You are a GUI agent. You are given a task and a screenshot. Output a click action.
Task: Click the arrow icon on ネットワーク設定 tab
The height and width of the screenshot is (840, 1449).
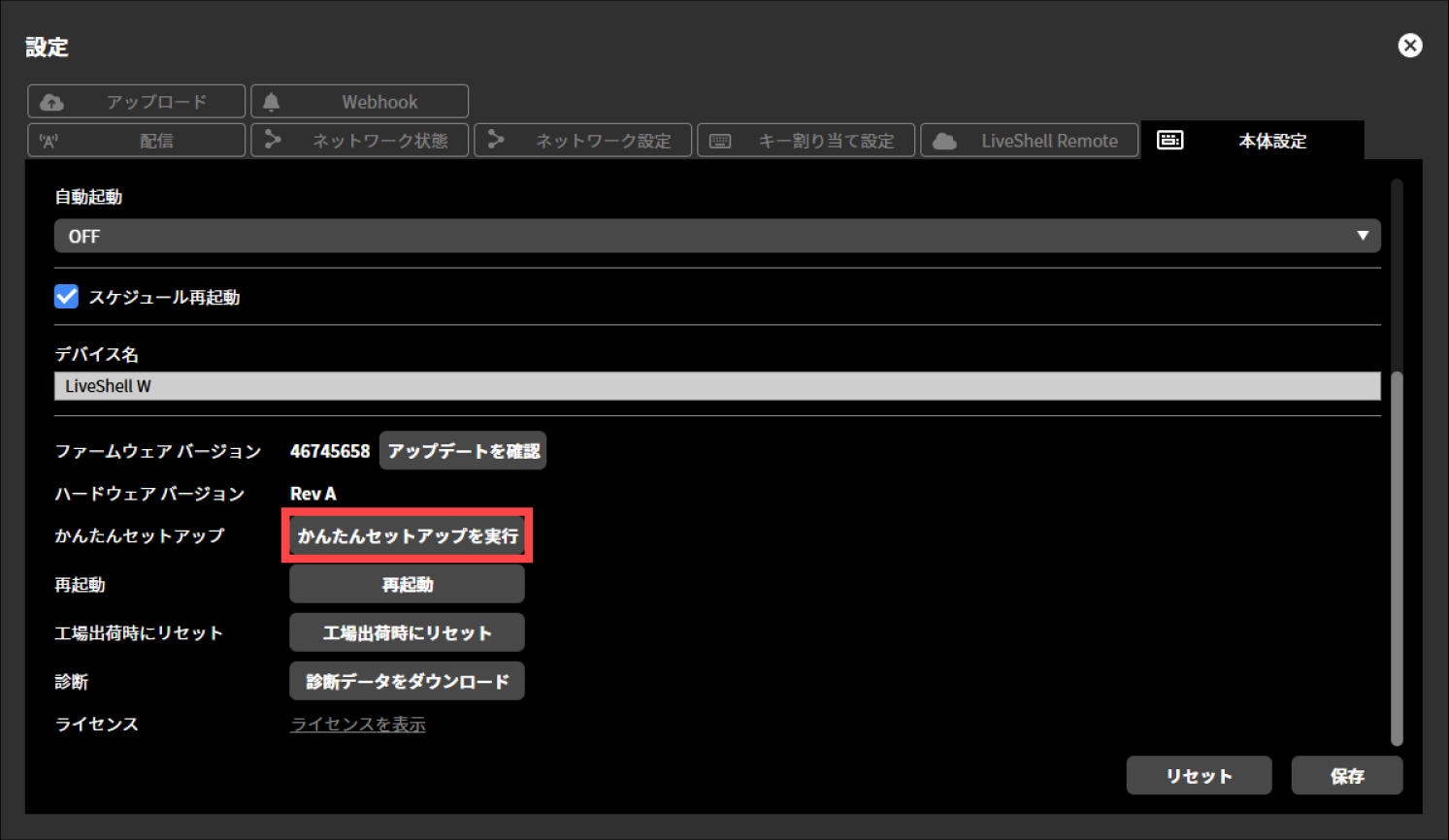click(x=498, y=140)
